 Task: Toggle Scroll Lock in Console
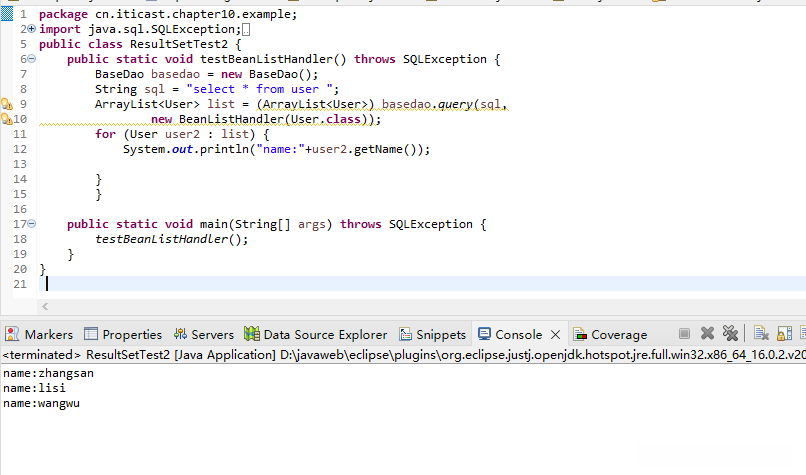click(x=784, y=334)
